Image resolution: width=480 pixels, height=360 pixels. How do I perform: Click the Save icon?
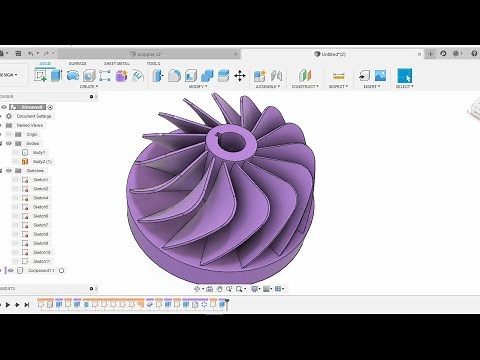[x=18, y=53]
